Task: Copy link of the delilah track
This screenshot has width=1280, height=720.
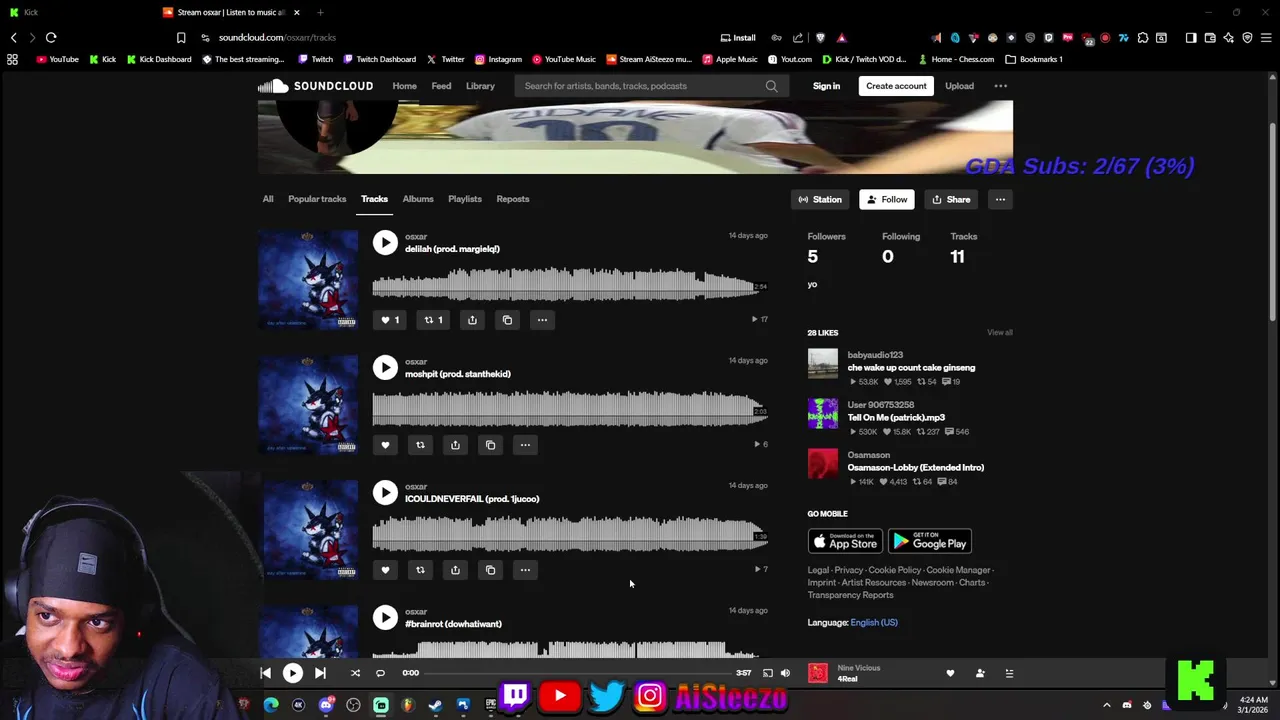Action: pos(507,320)
